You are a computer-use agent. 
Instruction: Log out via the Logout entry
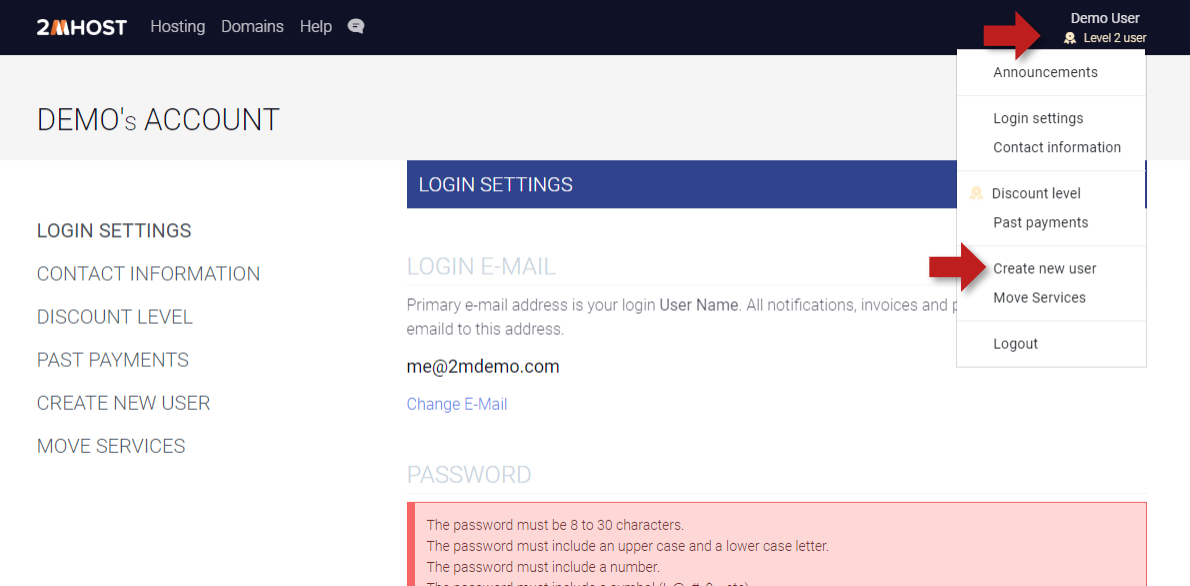1015,343
